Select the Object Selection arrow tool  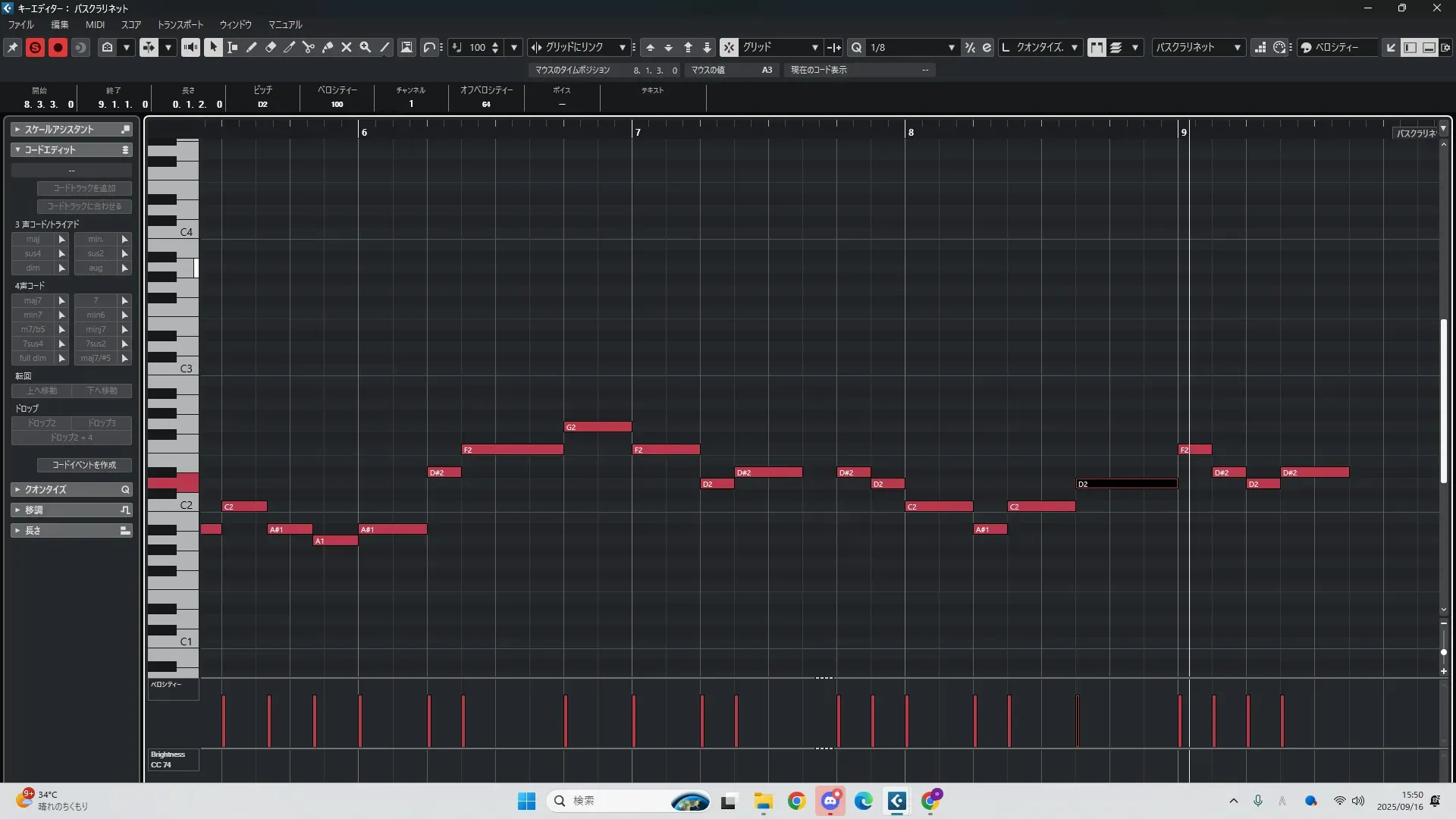213,47
